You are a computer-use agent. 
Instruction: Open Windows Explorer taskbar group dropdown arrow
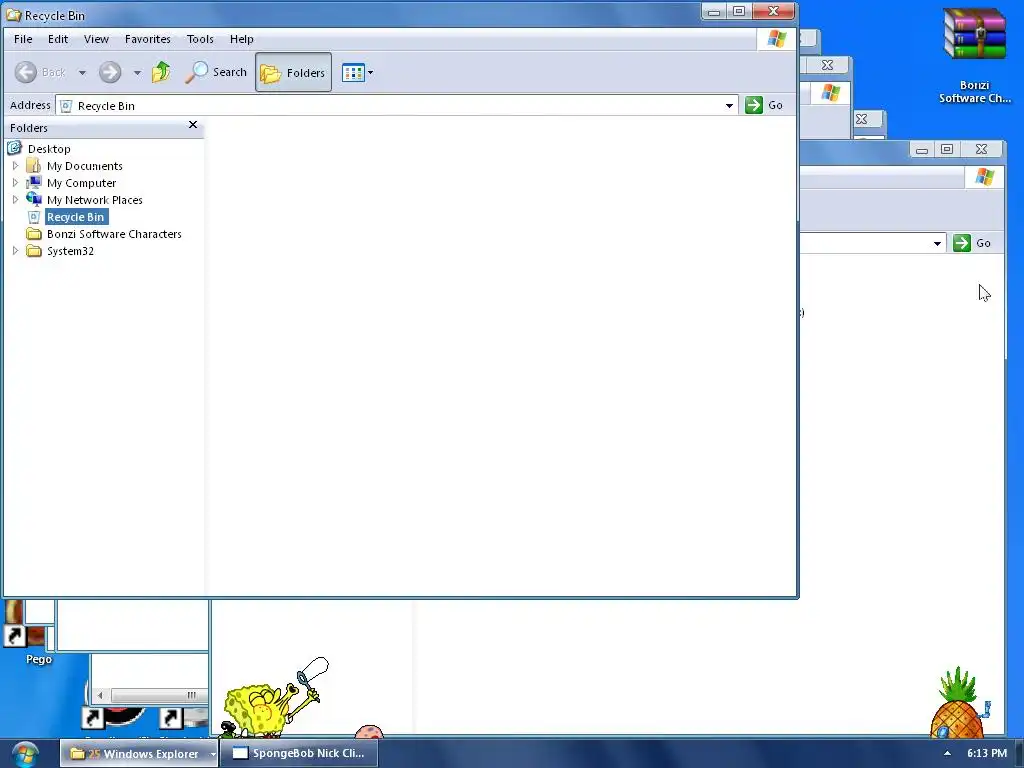click(213, 754)
